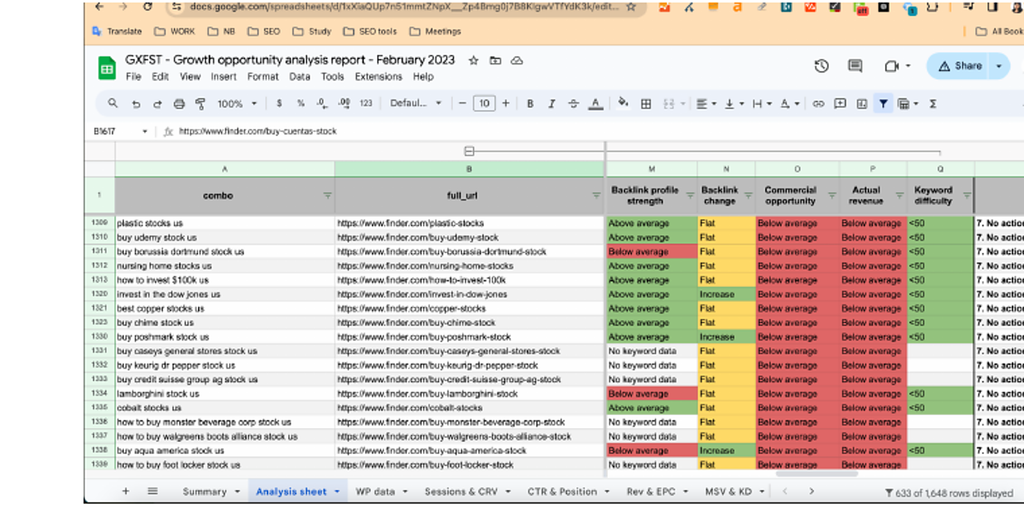Viewport: 1024px width, 525px height.
Task: Open the combo column filter dropdown
Action: [x=327, y=195]
